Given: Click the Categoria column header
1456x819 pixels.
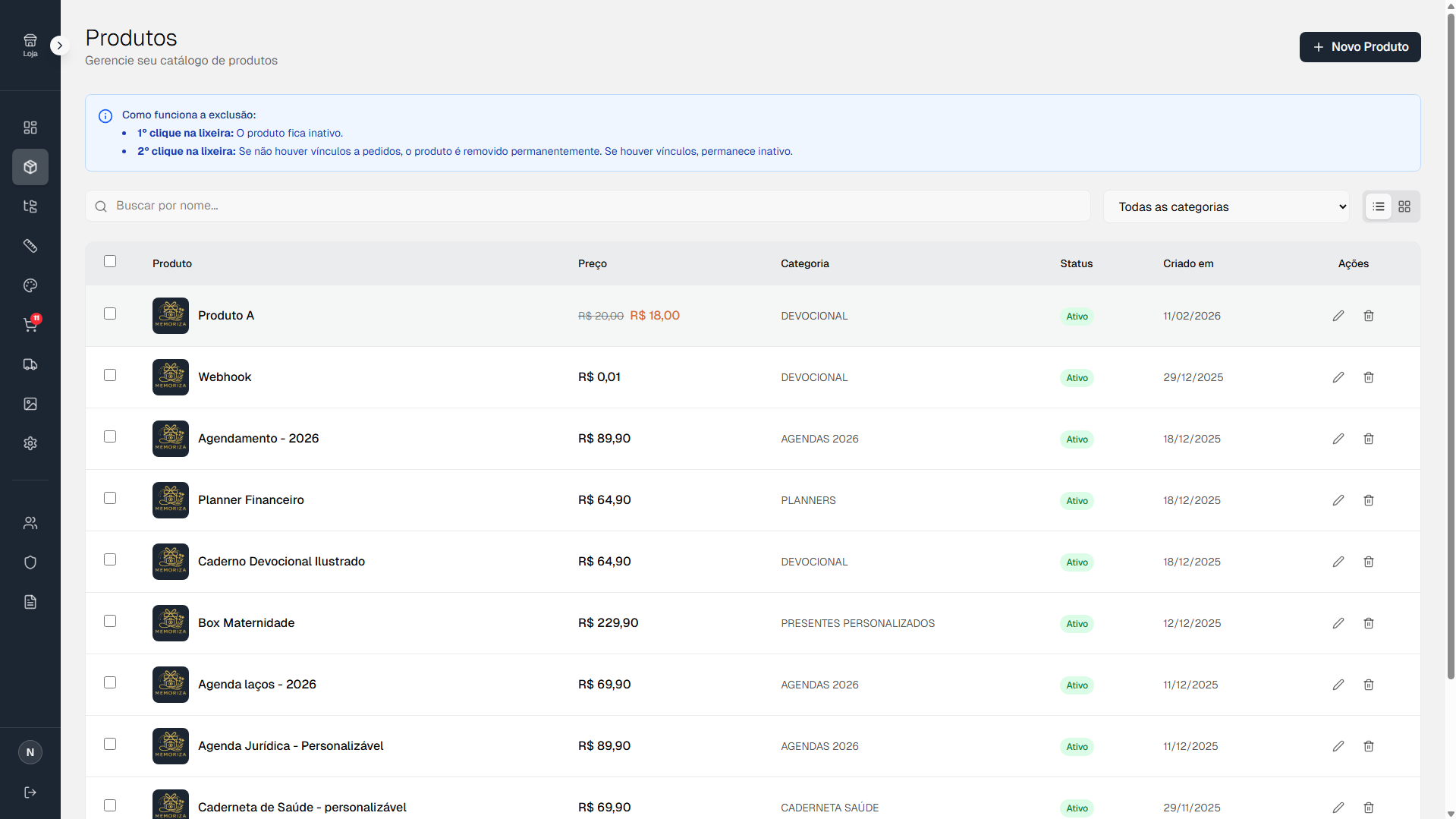Looking at the screenshot, I should (805, 263).
